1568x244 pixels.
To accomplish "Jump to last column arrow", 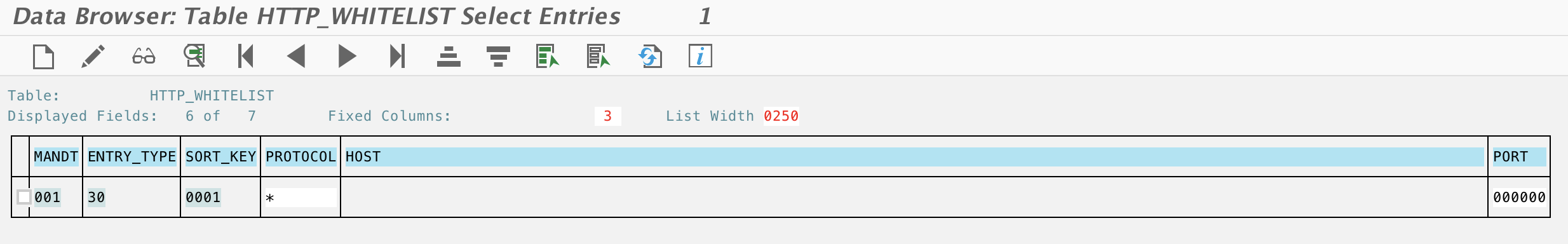I will click(397, 56).
